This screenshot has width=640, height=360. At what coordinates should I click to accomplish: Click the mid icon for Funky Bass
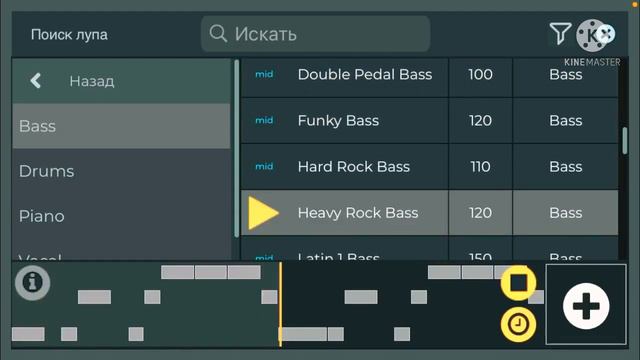click(x=264, y=120)
